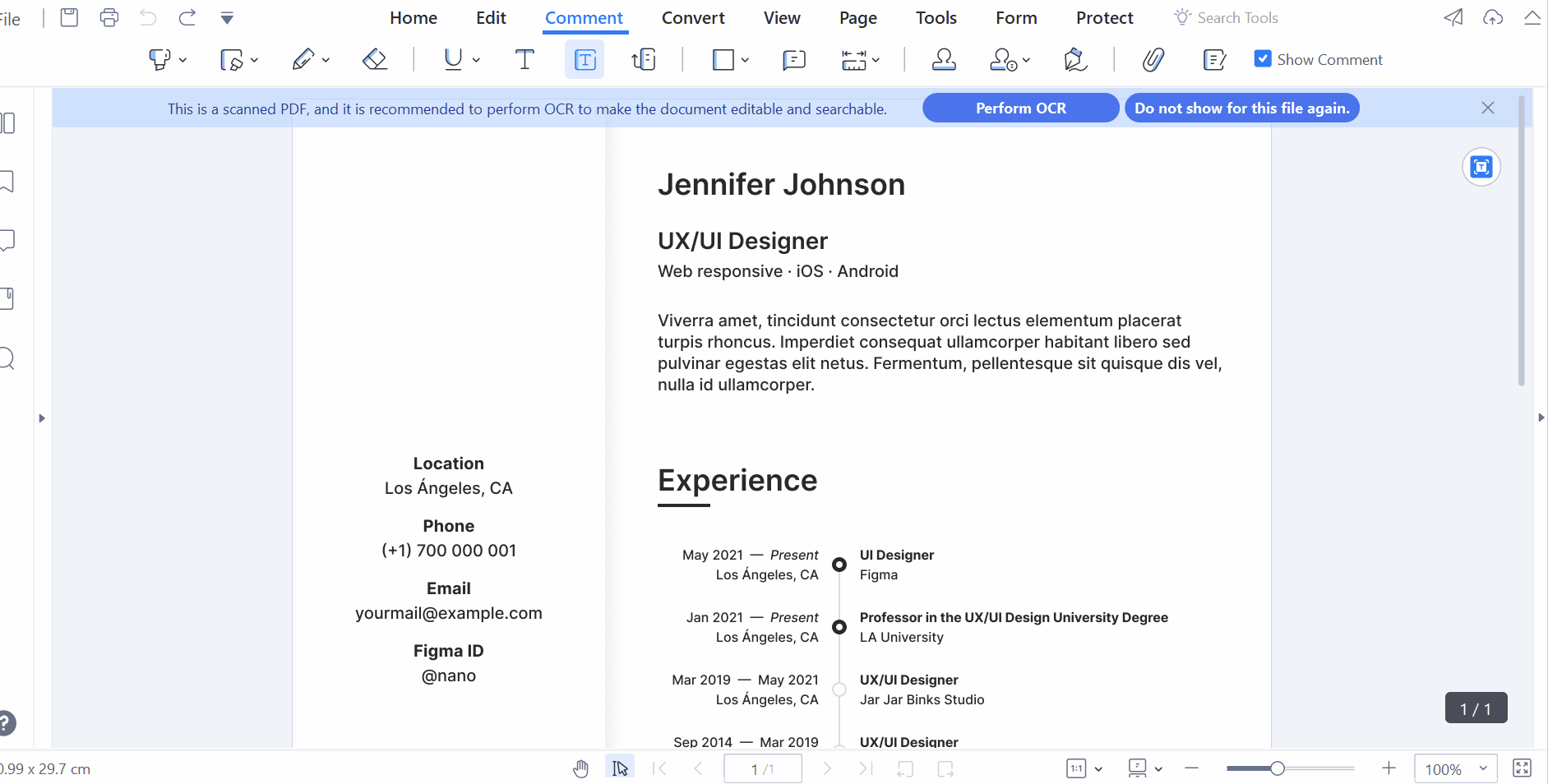Expand the Underline style dropdown arrow
Viewport: 1548px width, 784px height.
click(x=476, y=60)
